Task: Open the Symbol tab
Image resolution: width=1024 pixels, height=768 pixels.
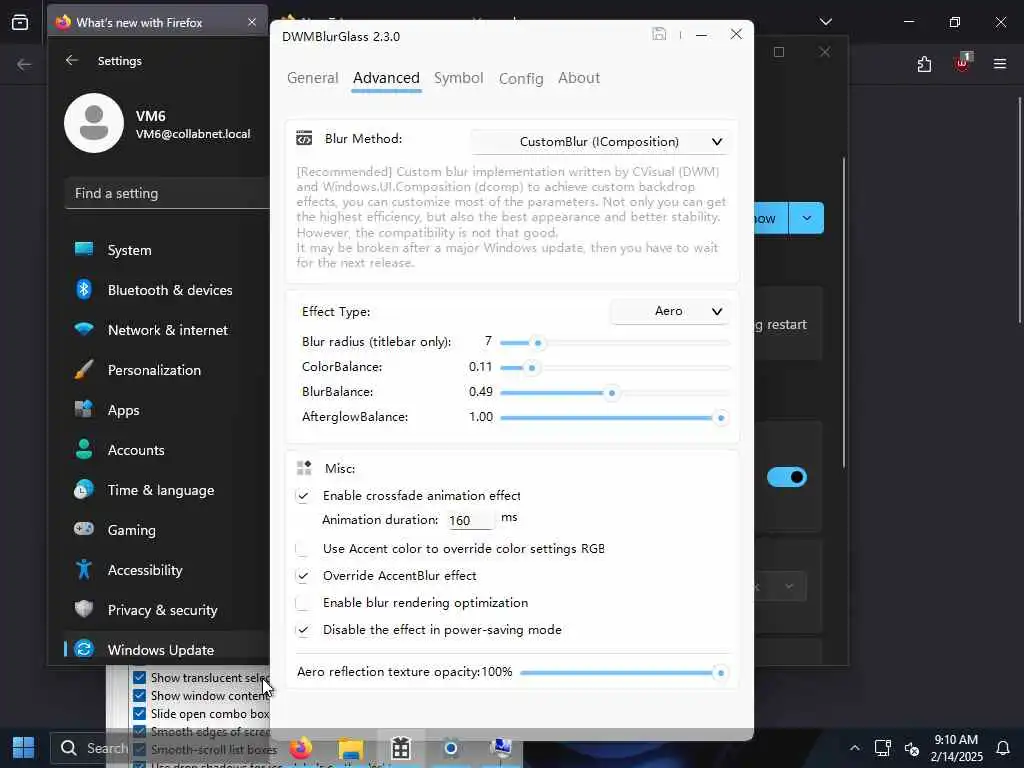Action: click(458, 78)
